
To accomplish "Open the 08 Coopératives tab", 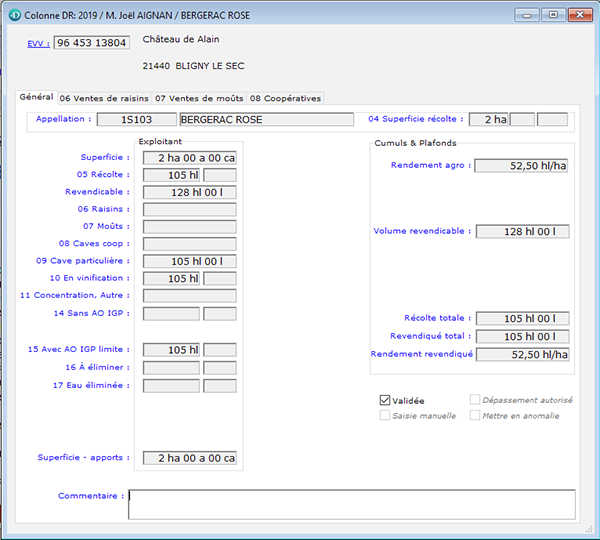I will pos(285,98).
